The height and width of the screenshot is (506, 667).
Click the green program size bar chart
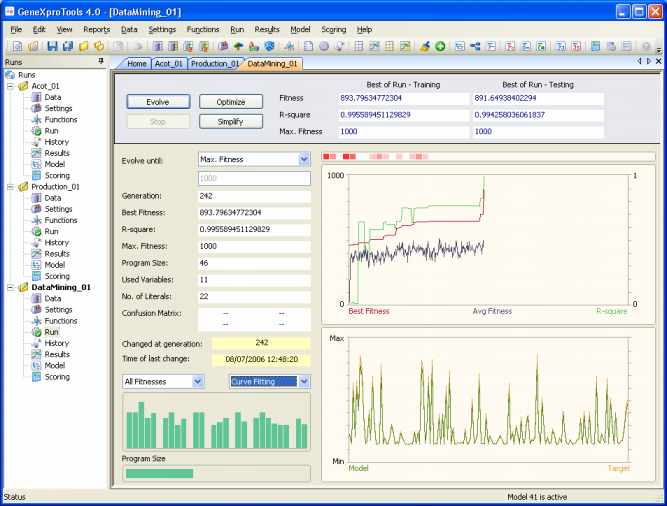(217, 422)
